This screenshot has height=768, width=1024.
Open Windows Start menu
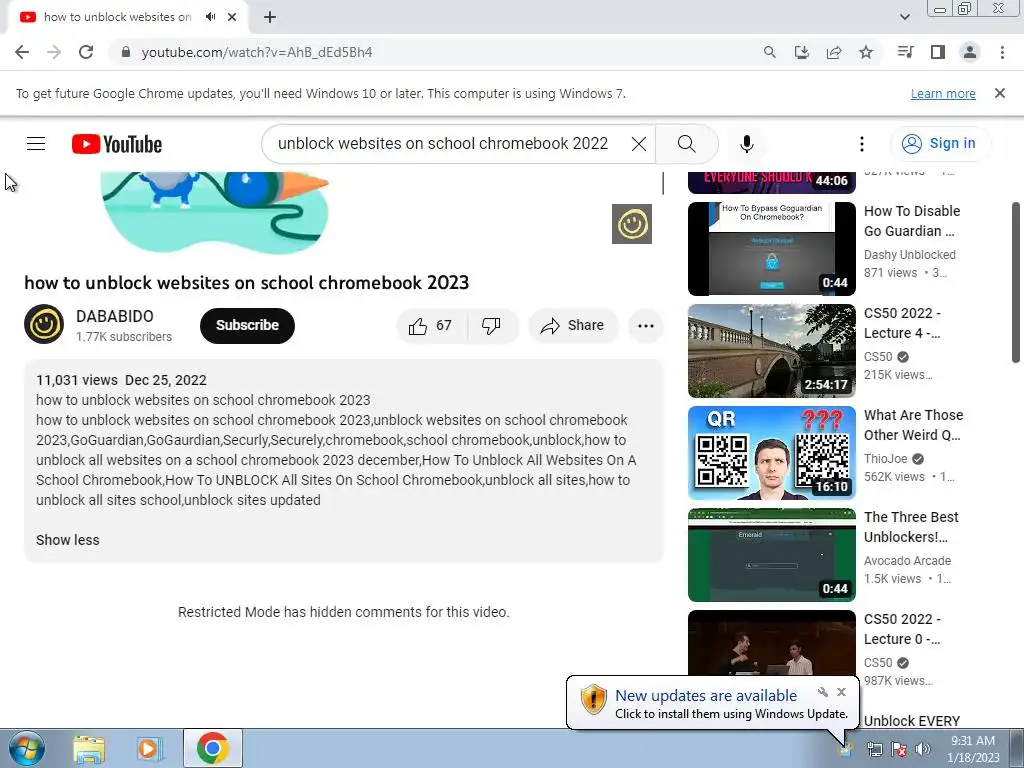[26, 748]
